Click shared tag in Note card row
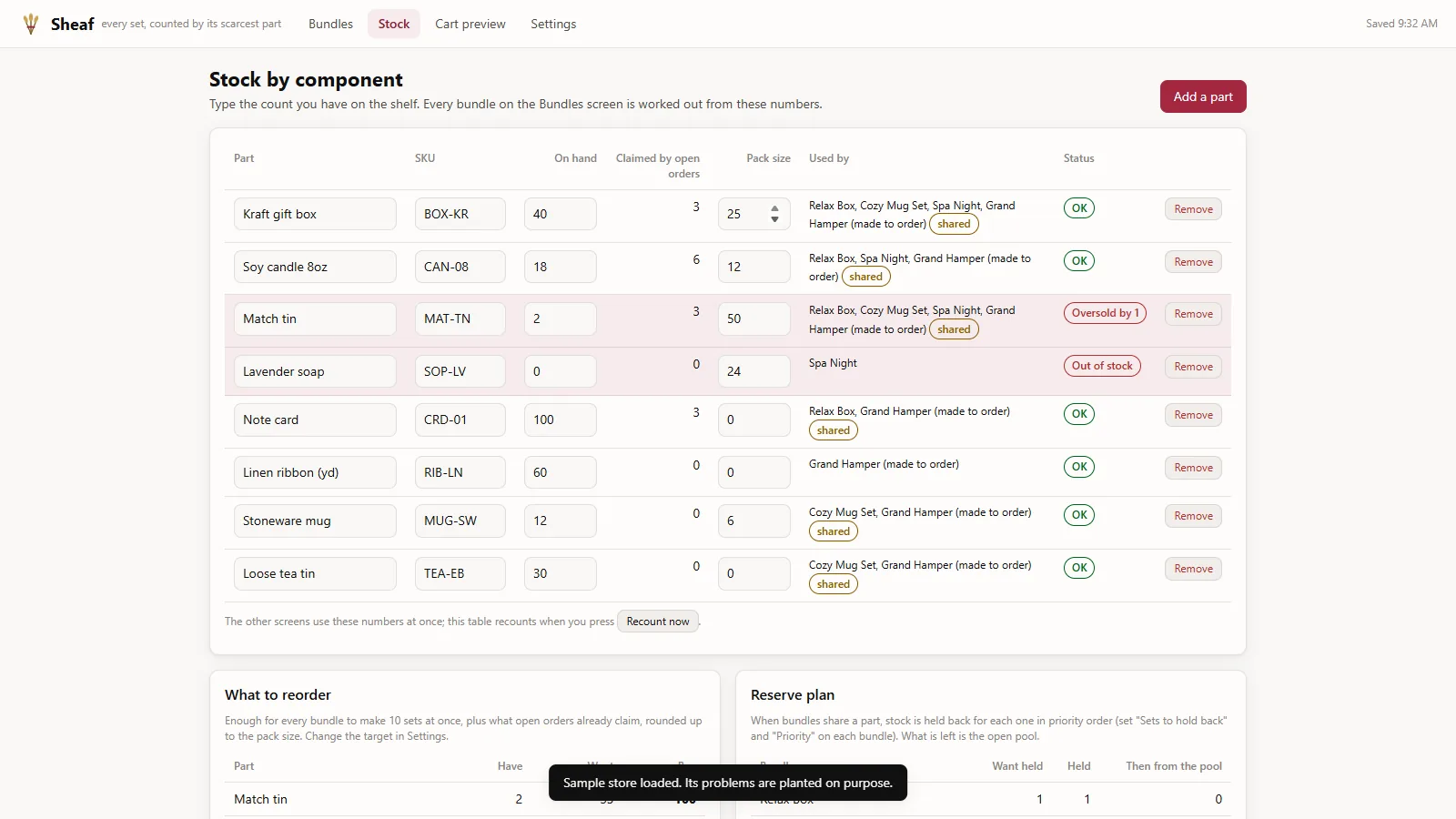Viewport: 1456px width, 819px height. click(834, 430)
